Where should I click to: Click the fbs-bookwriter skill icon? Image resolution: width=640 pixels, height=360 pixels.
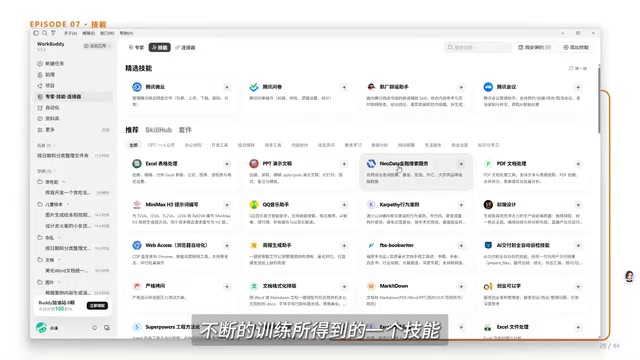coord(371,245)
